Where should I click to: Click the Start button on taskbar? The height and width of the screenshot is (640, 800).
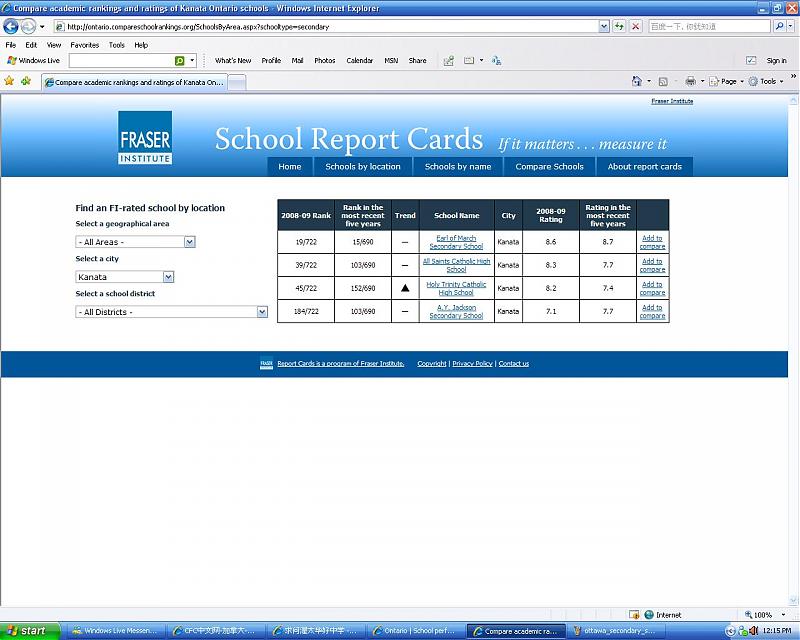(x=30, y=631)
